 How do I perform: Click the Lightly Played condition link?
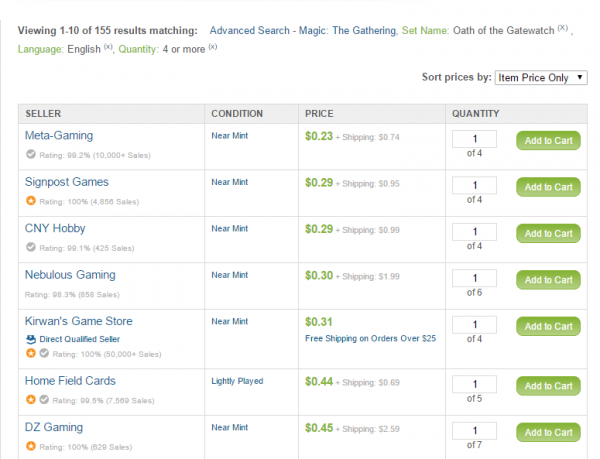pos(238,381)
